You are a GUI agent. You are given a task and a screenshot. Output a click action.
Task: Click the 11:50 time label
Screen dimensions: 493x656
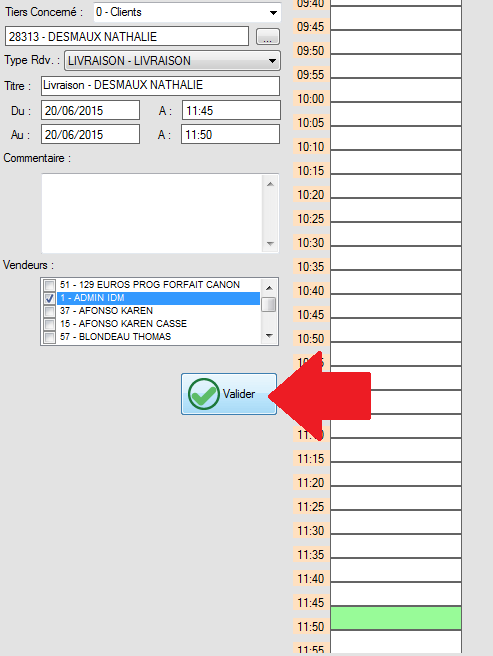311,627
